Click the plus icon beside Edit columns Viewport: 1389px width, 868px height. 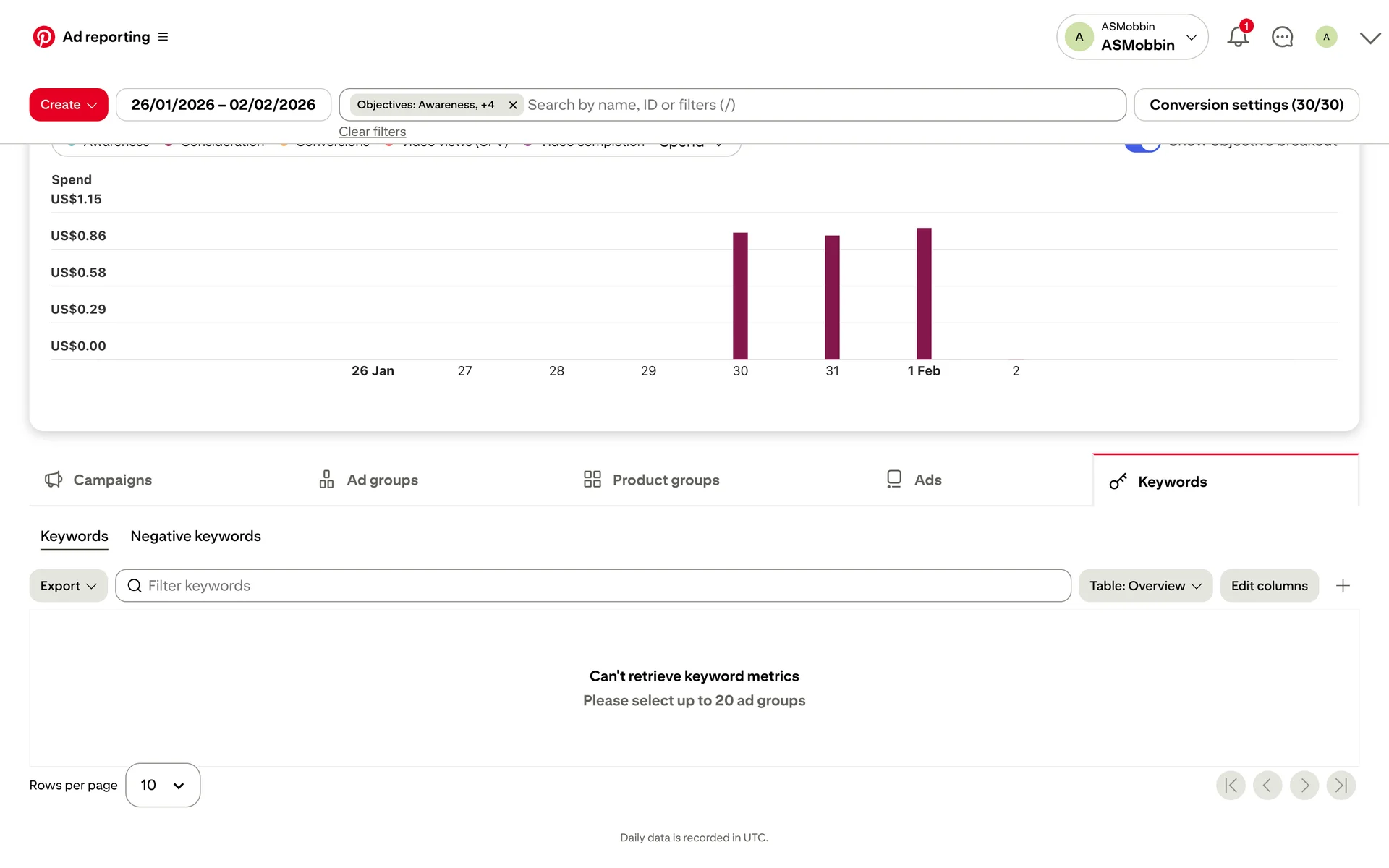(x=1343, y=586)
